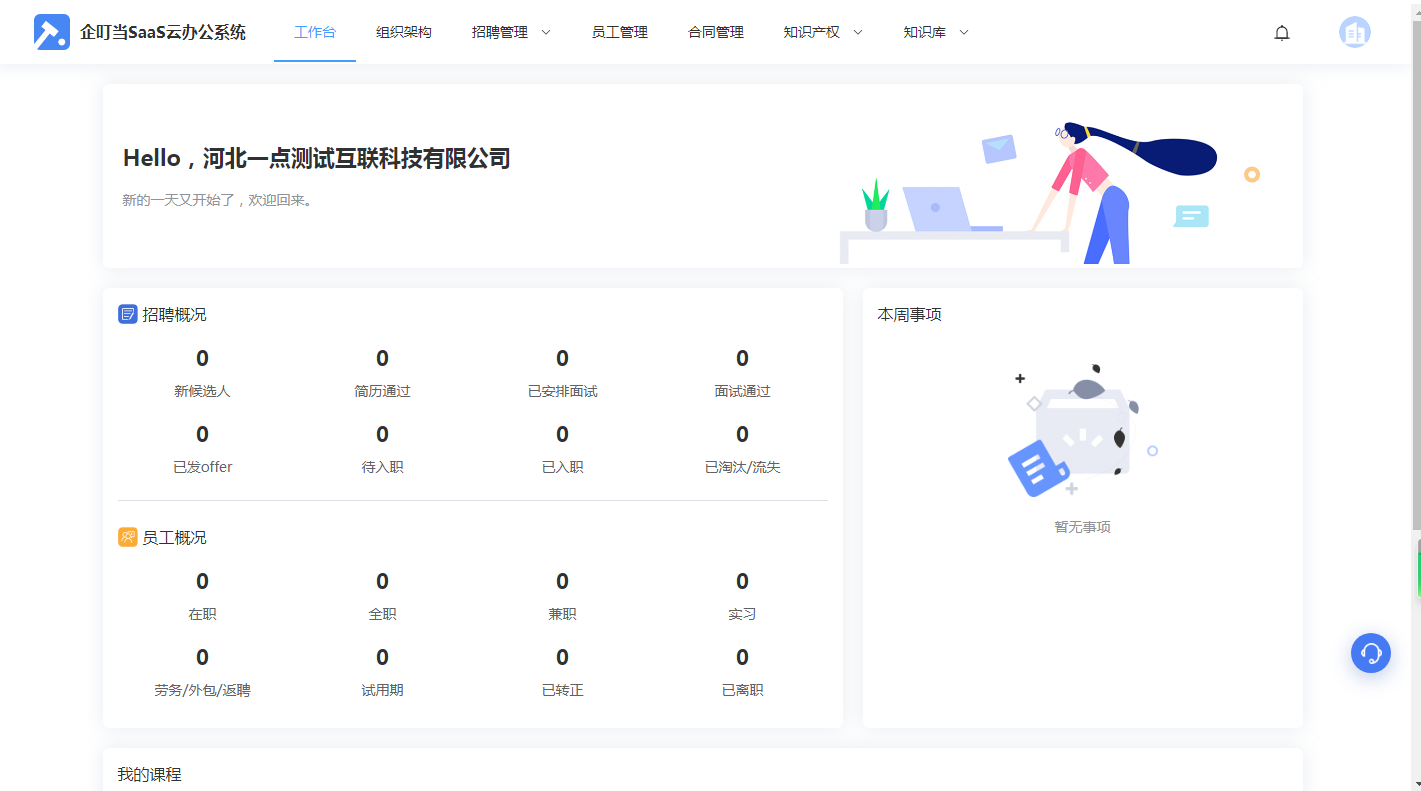Viewport: 1421px width, 791px height.
Task: Click the 招聘概况 section icon
Action: pyautogui.click(x=127, y=314)
